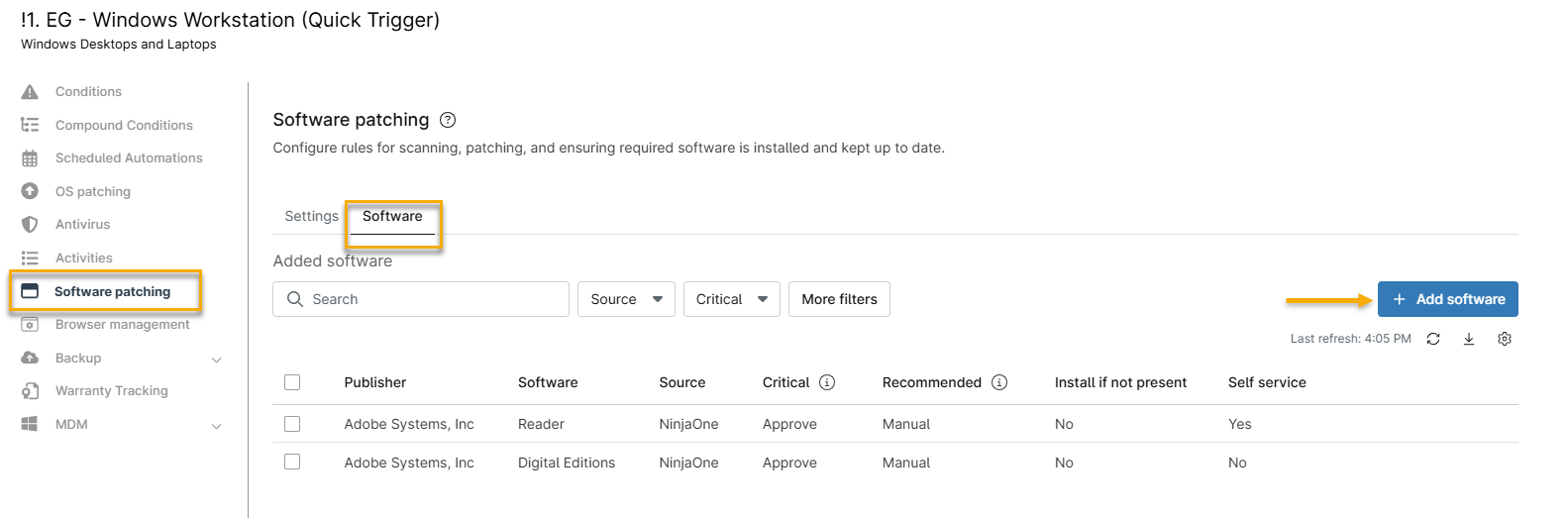Open Antivirus from the sidebar
1568x518 pixels.
tap(82, 225)
